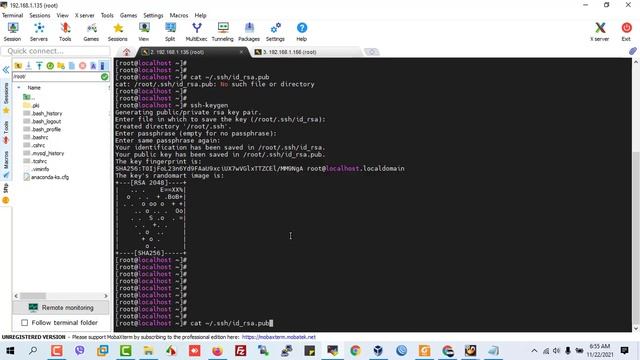The height and width of the screenshot is (360, 640).
Task: Open the MultiExec toolbar icon
Action: point(196,32)
